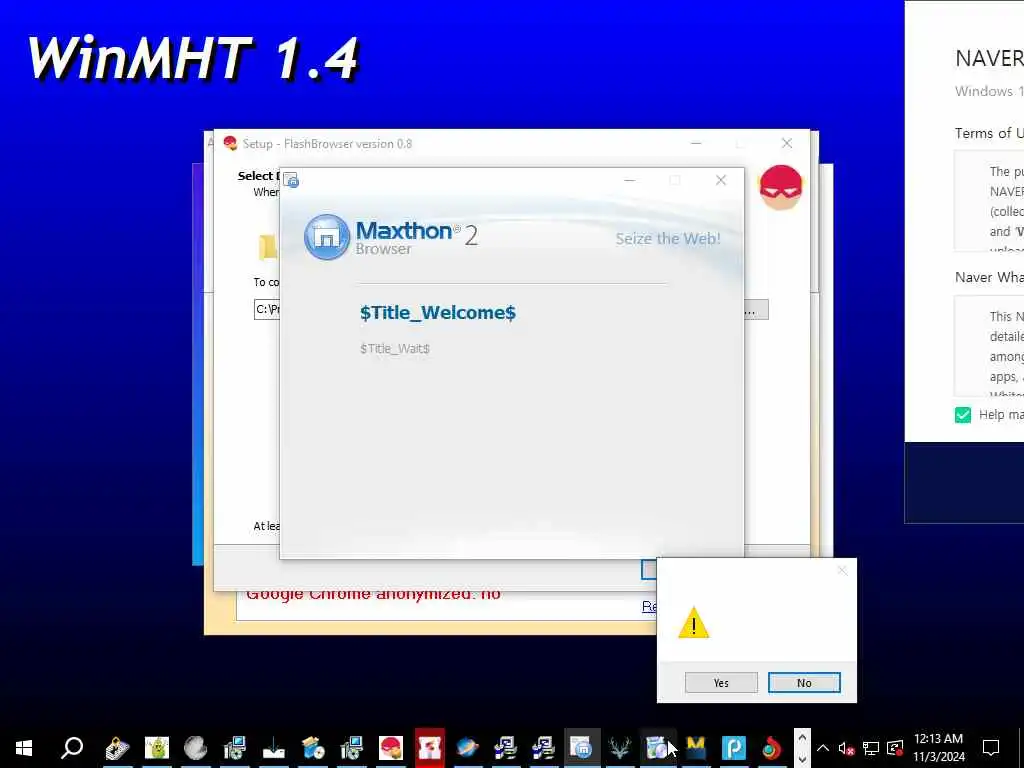Click the 'Naver Wha' section heading
1024x768 pixels.
click(989, 277)
